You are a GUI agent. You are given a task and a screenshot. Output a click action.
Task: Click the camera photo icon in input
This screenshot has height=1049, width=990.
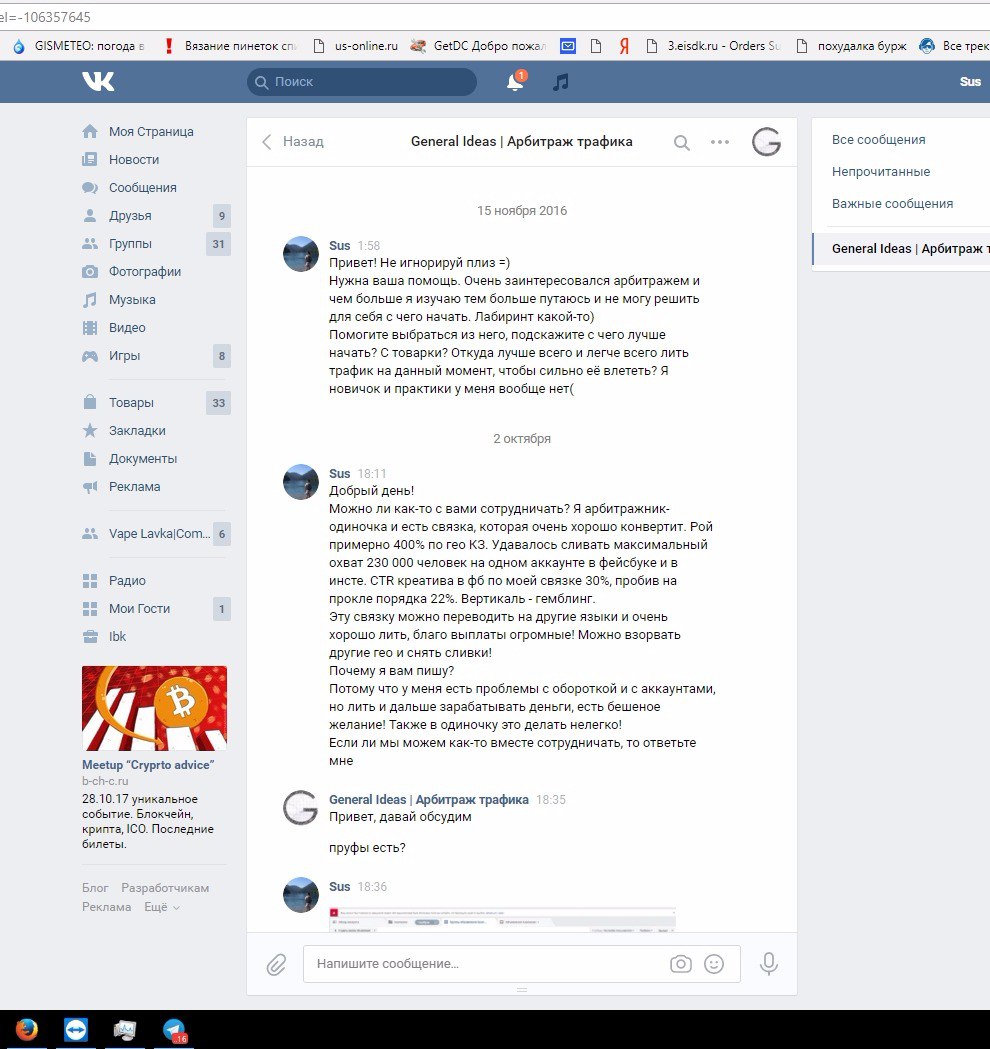point(681,964)
